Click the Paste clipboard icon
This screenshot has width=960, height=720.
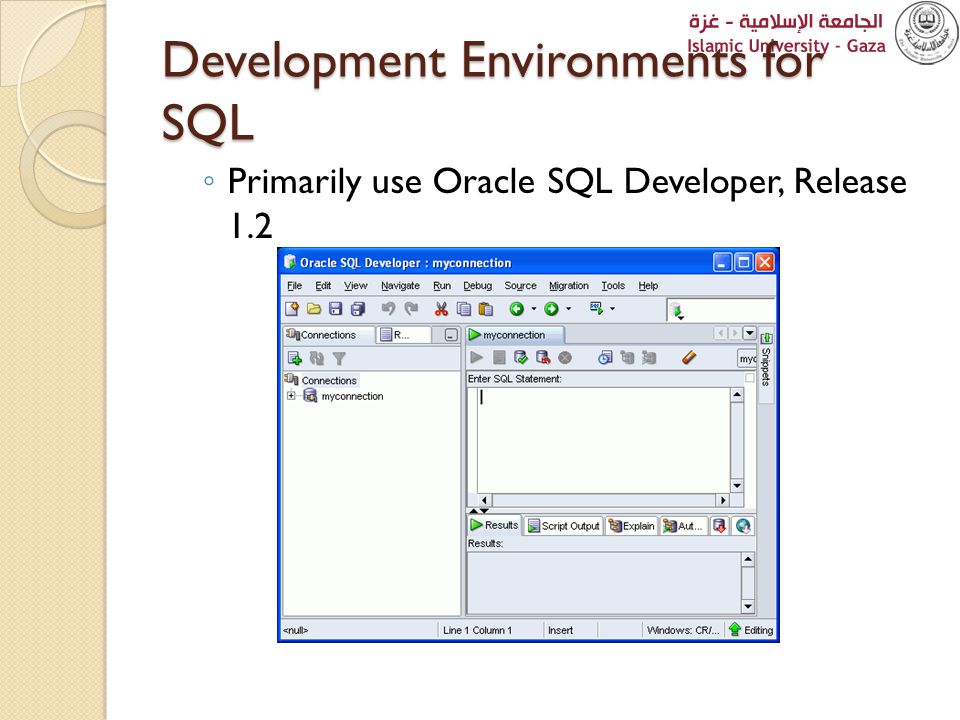click(486, 309)
